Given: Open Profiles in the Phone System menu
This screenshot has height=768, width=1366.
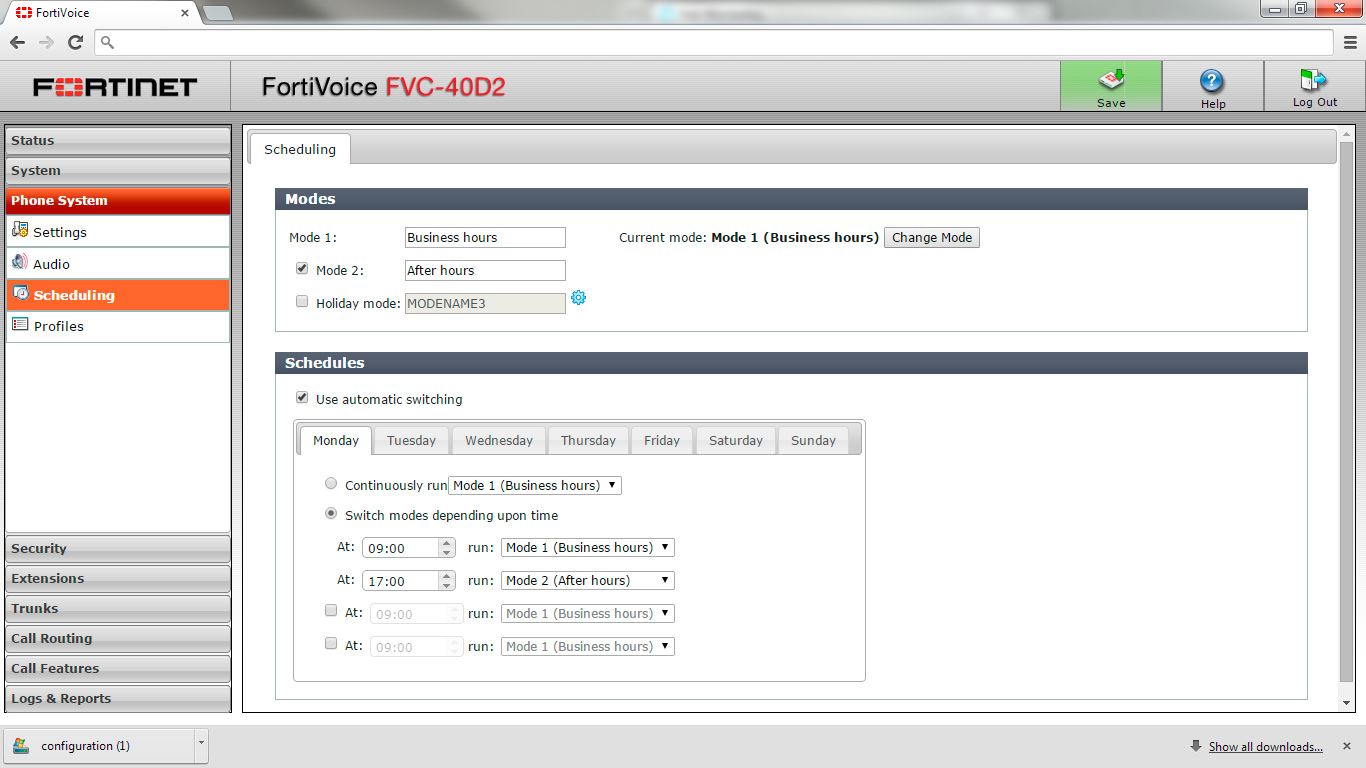Looking at the screenshot, I should coord(118,326).
